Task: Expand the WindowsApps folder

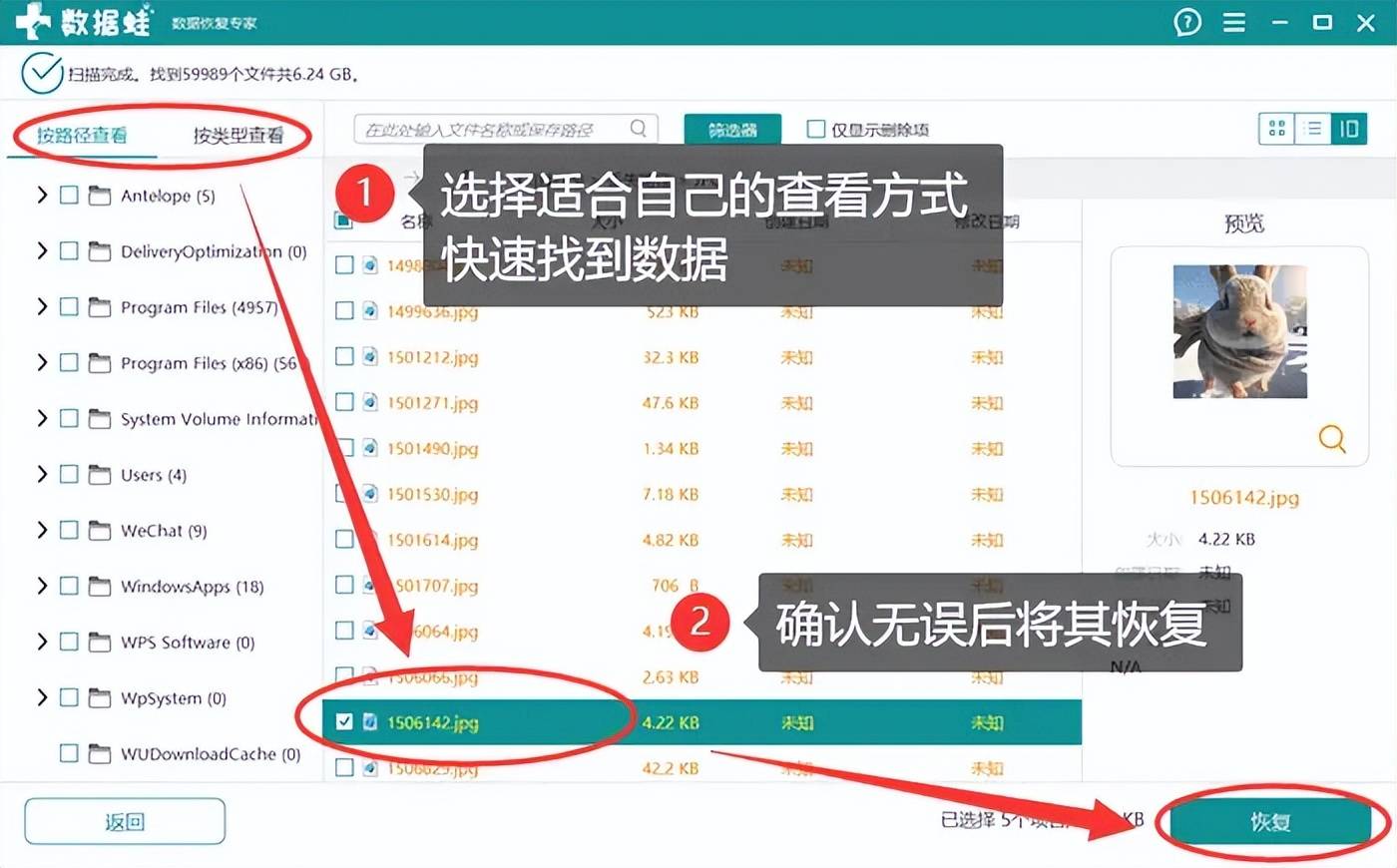Action: point(42,587)
